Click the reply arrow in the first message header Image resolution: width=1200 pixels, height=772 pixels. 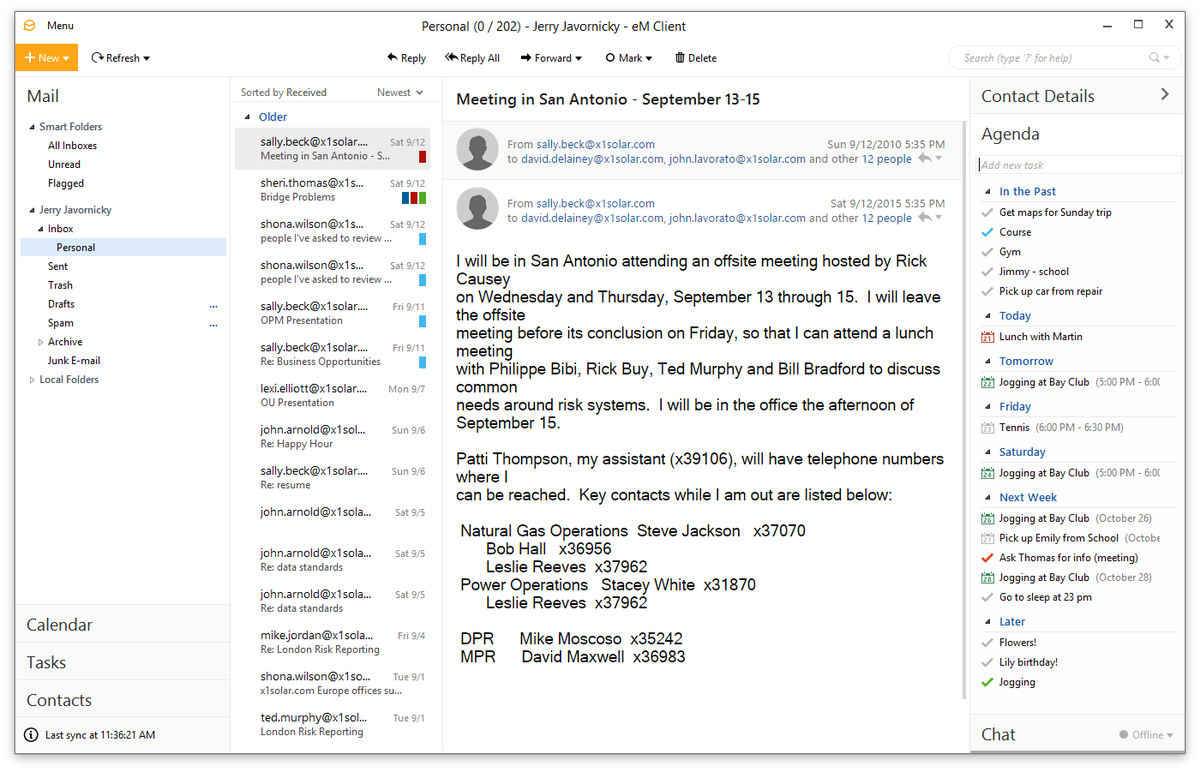click(x=924, y=159)
